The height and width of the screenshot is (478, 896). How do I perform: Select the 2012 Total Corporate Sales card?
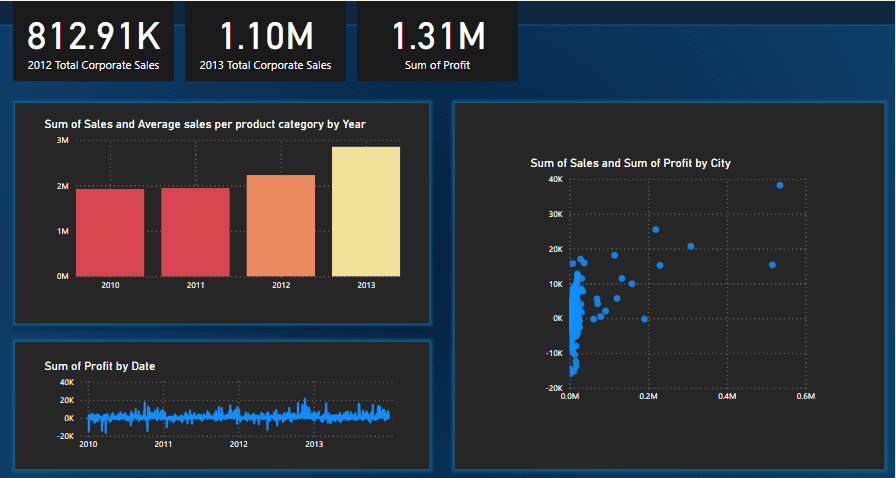pos(93,41)
